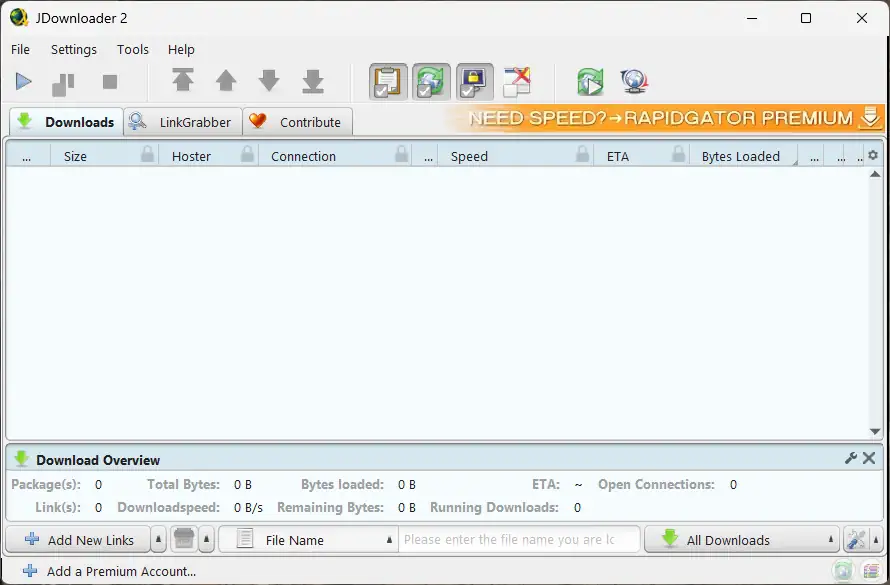890x585 pixels.
Task: Pause all downloads
Action: (63, 82)
